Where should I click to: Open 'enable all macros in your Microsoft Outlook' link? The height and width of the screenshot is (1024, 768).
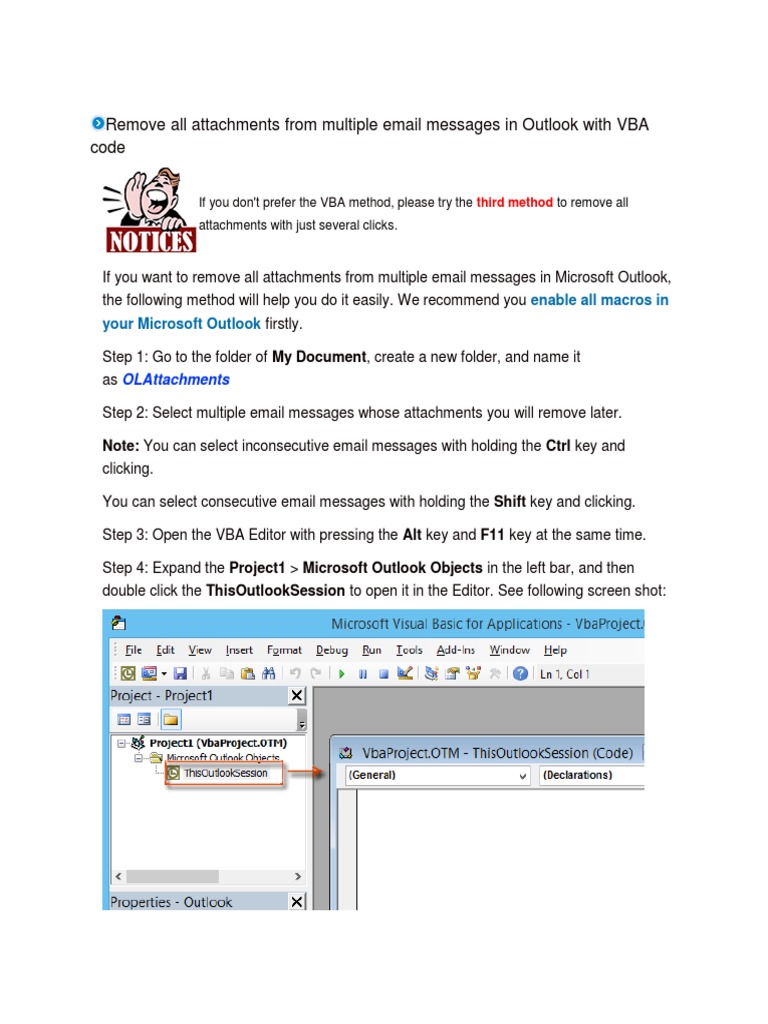coord(385,312)
